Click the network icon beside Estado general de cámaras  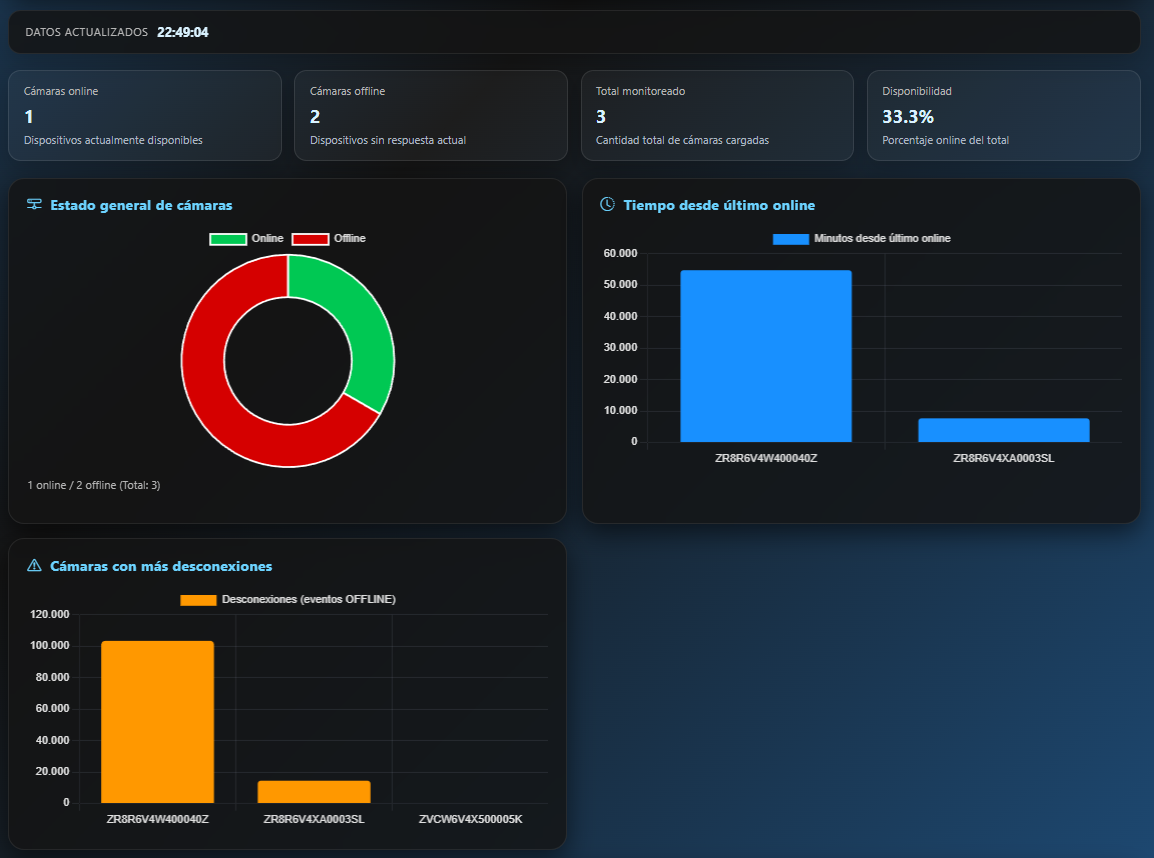click(34, 205)
